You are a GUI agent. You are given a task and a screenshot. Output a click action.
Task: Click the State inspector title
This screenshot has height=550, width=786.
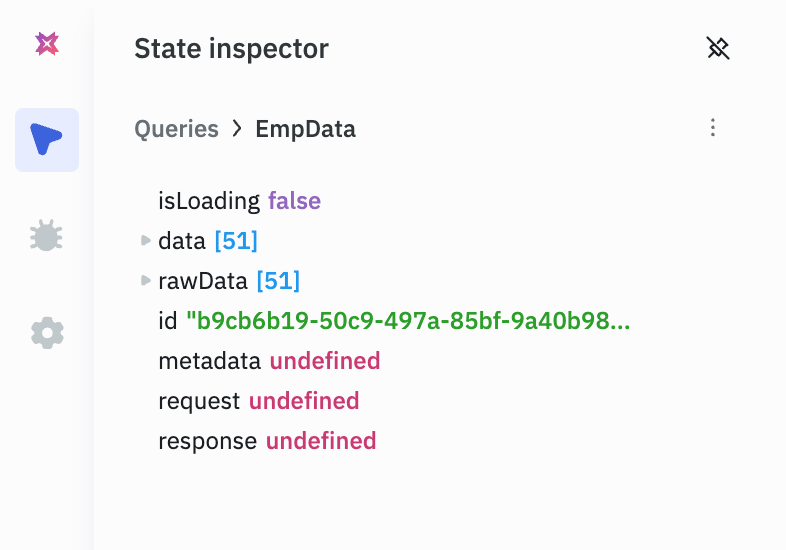(231, 48)
